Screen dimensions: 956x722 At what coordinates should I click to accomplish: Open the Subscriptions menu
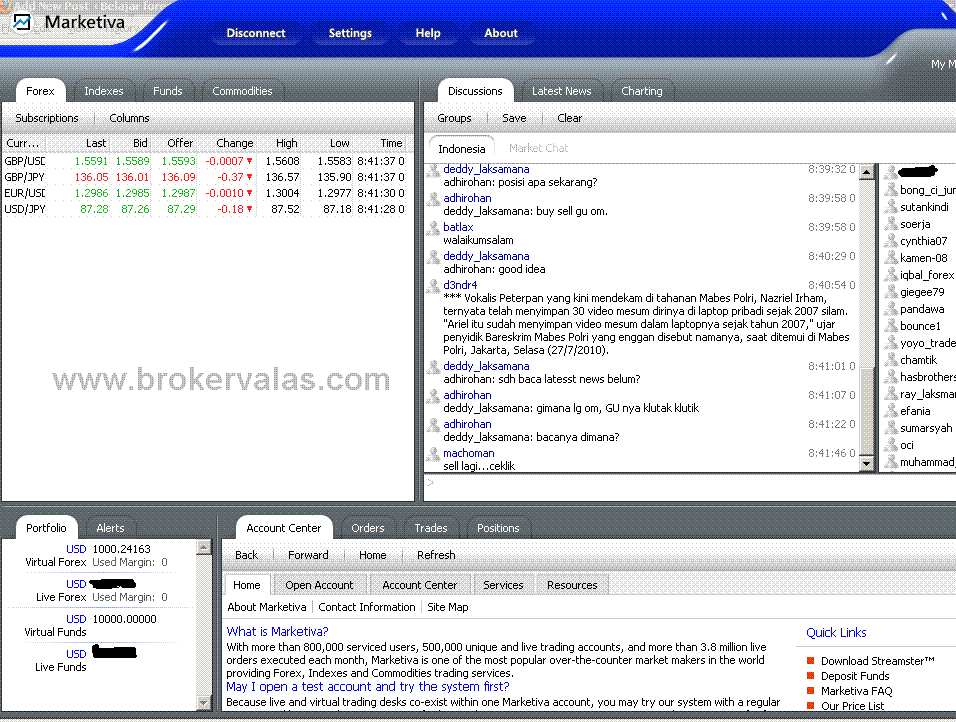coord(47,118)
